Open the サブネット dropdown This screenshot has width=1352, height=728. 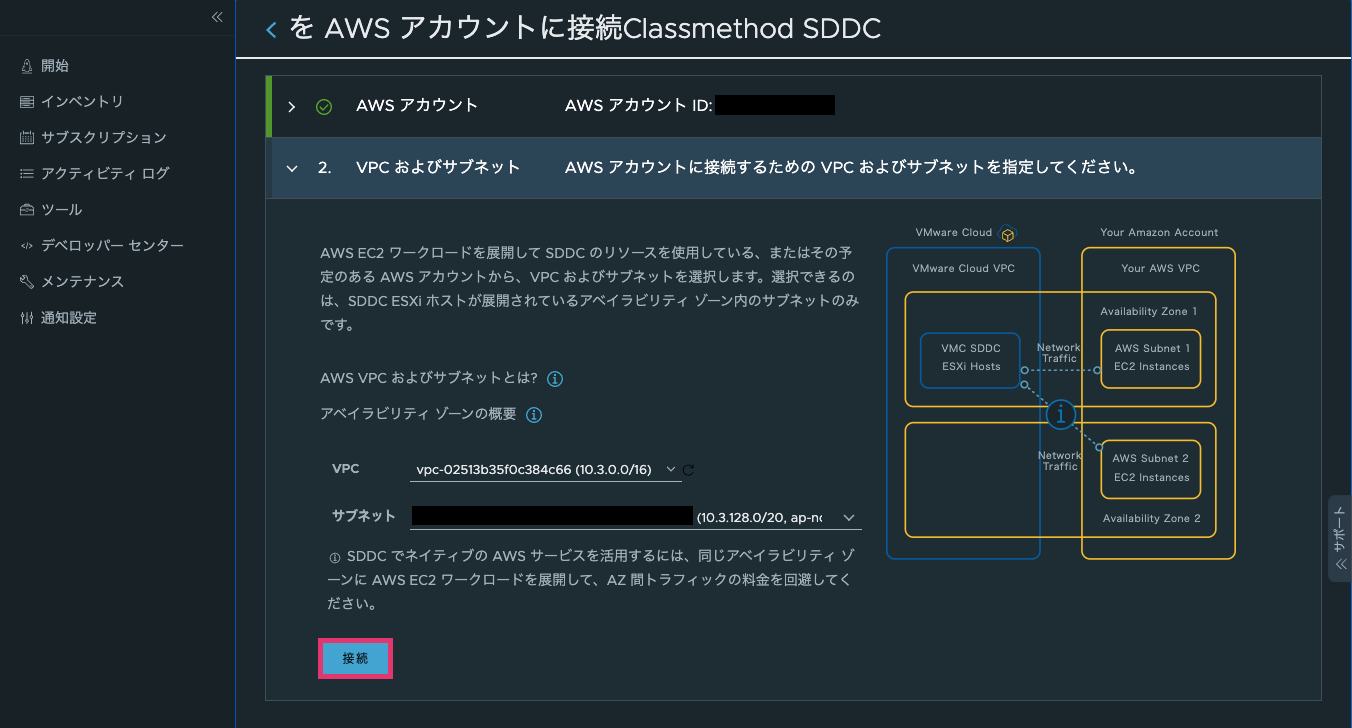pos(848,517)
